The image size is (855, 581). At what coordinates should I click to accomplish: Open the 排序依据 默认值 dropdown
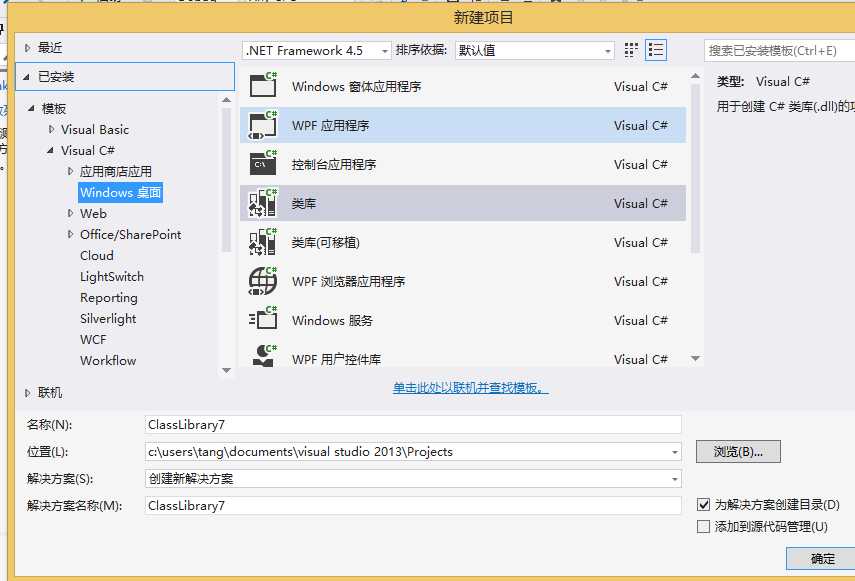(534, 51)
